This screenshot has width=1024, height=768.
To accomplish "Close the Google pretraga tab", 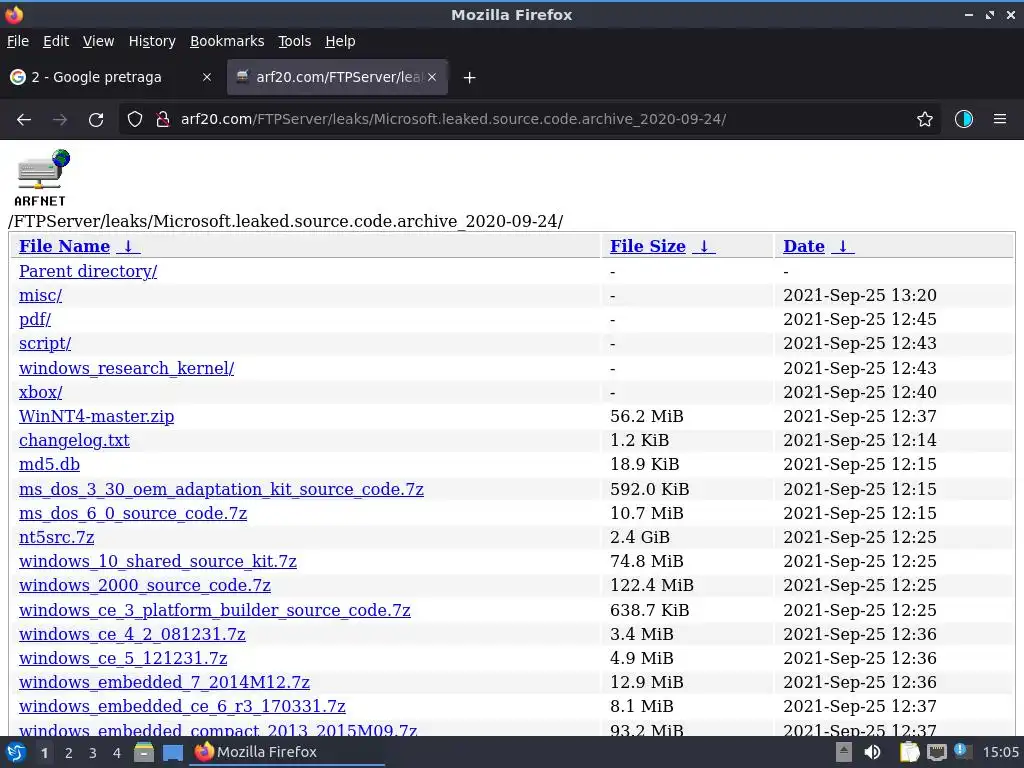I will pos(206,77).
